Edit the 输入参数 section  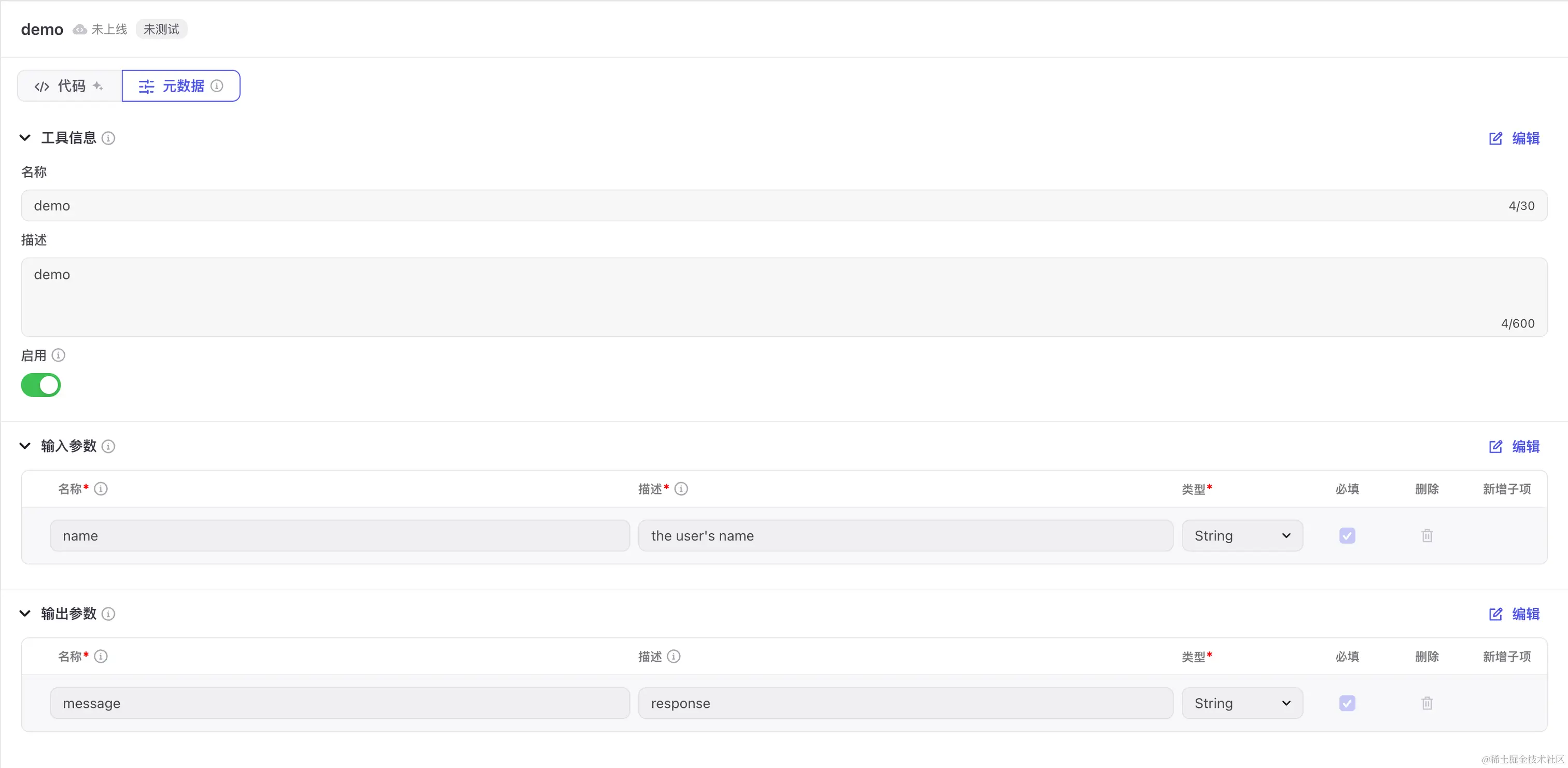click(x=1514, y=446)
